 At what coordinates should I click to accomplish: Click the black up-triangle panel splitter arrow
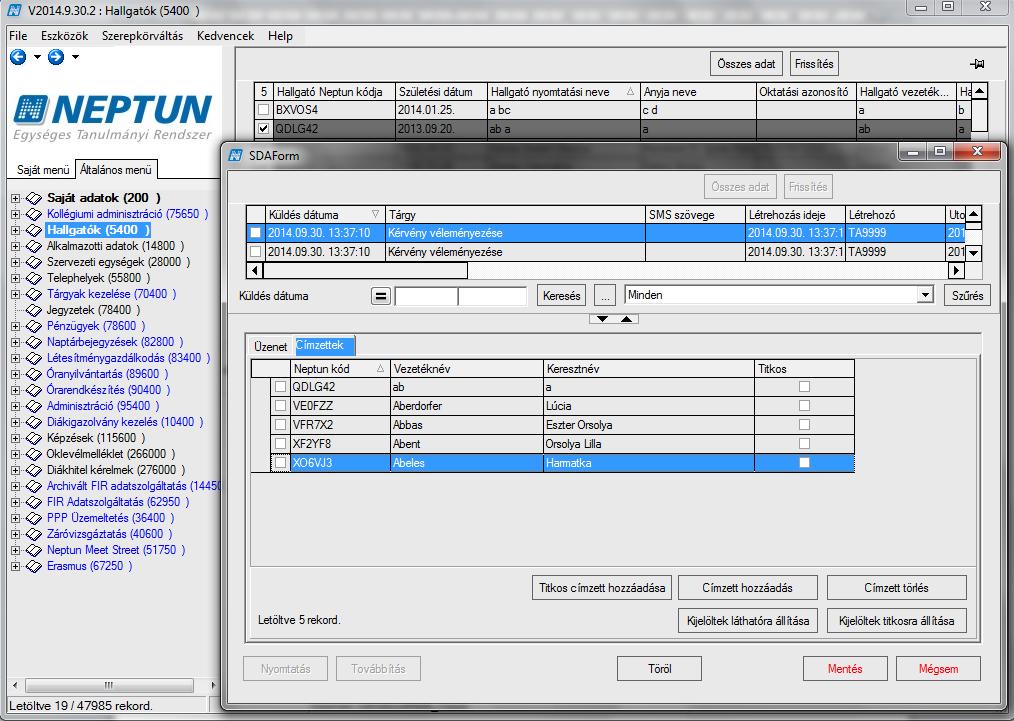[627, 319]
